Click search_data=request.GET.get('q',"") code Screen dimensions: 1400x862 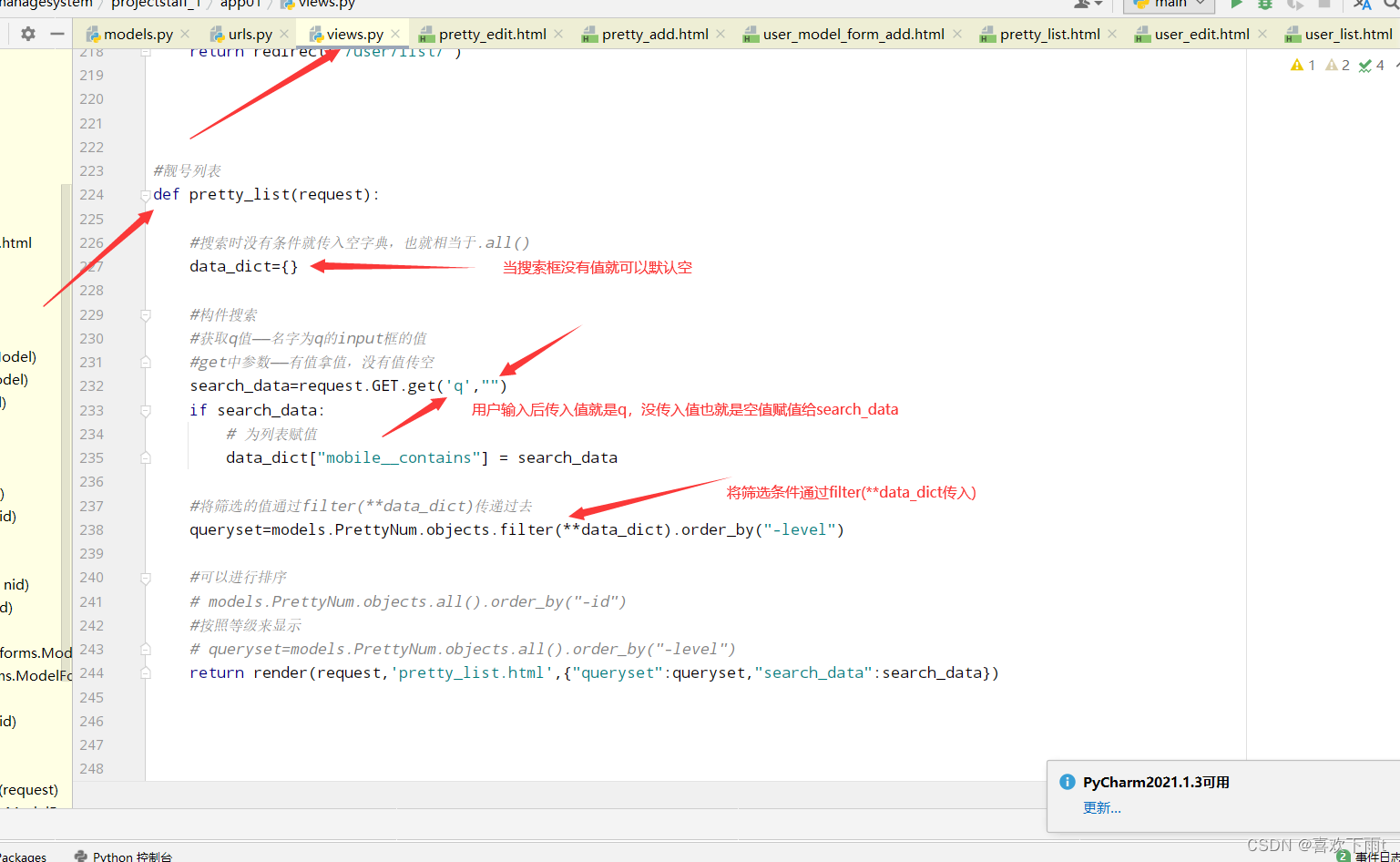[348, 385]
